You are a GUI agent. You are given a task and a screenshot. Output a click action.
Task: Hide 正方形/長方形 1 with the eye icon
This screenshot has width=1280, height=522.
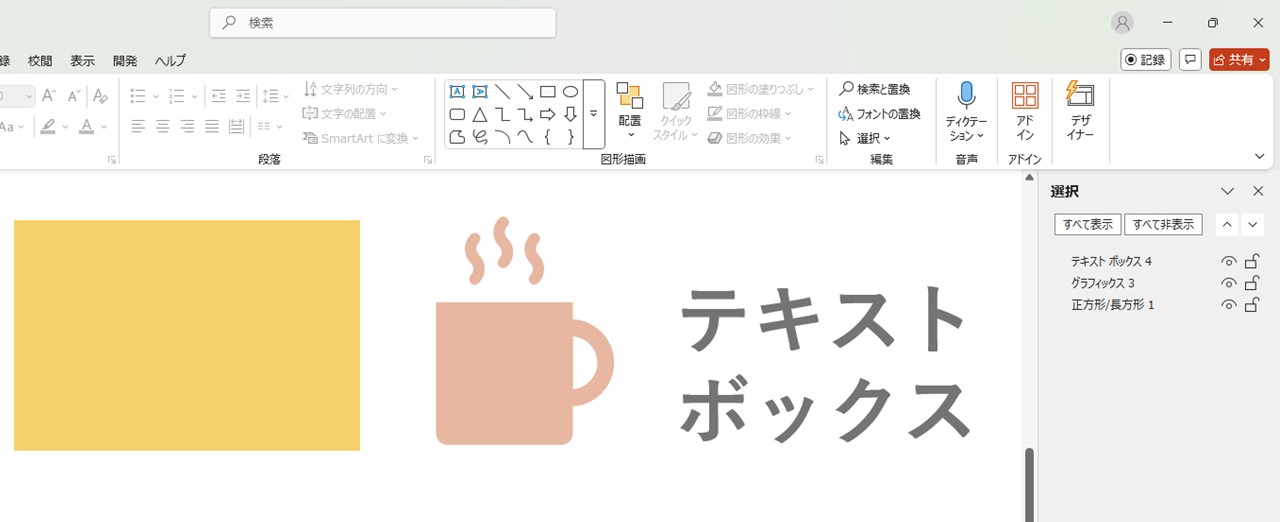click(1229, 305)
